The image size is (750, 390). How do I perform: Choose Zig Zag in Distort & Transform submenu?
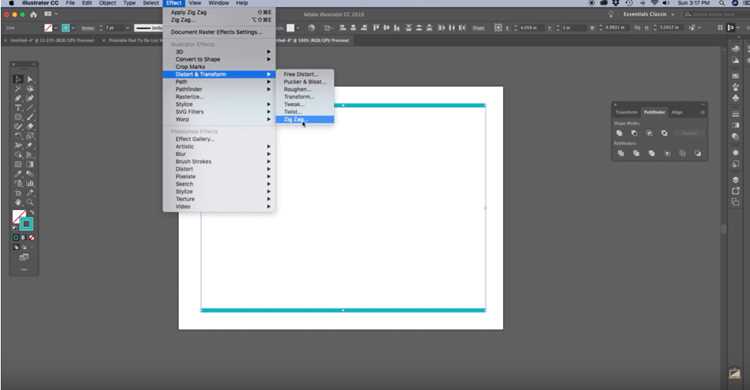pos(305,119)
